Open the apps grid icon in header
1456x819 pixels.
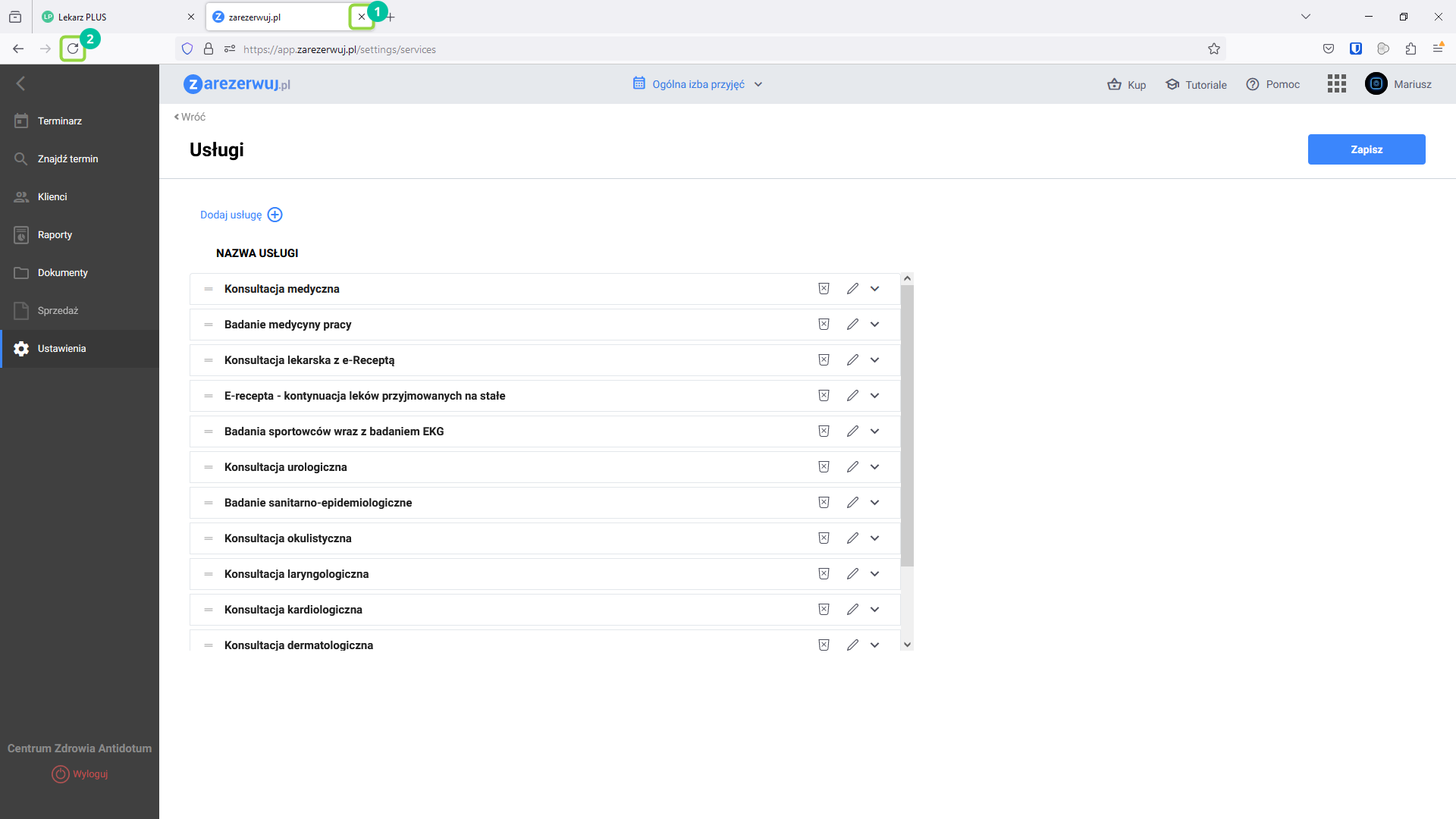1336,84
